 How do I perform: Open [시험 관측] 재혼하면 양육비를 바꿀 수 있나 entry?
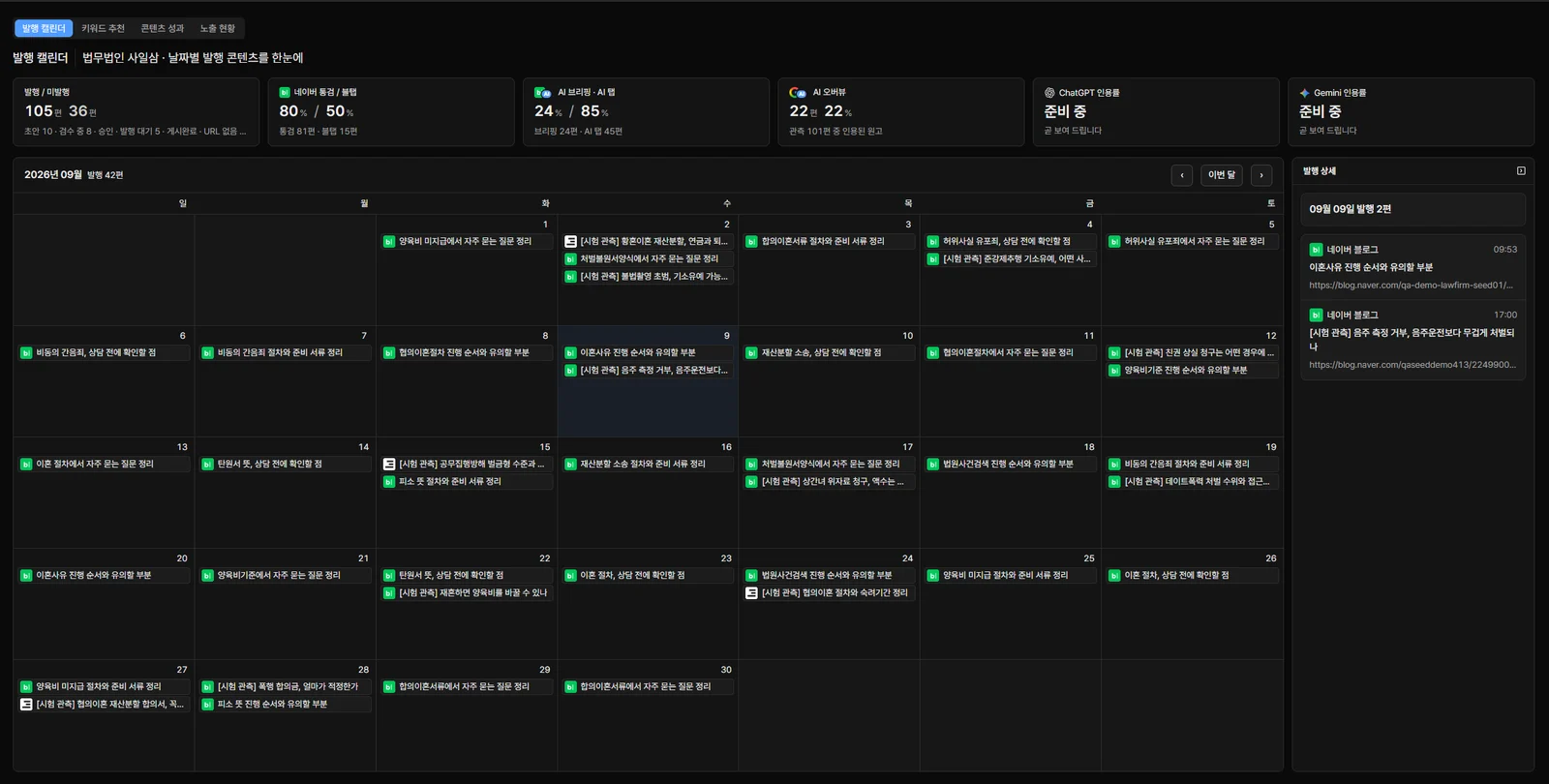click(466, 592)
